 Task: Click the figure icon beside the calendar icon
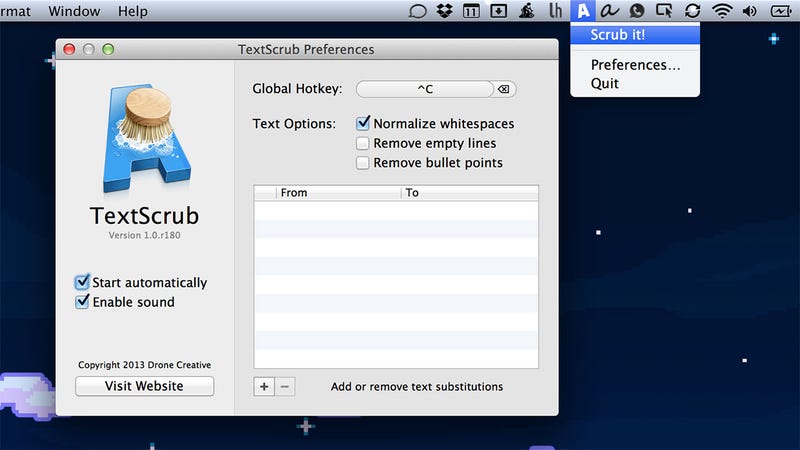tap(527, 11)
